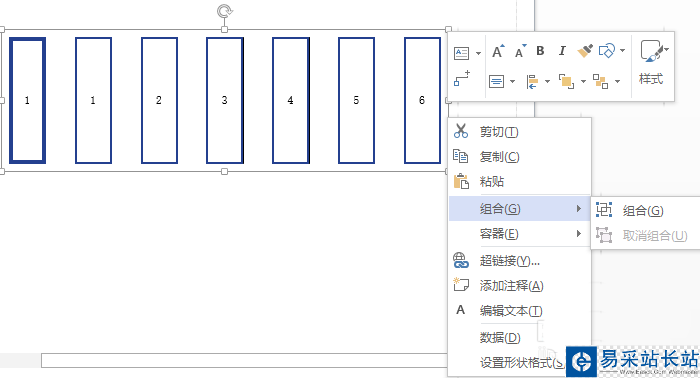The width and height of the screenshot is (700, 378).
Task: Choose 设置形状格式 from the context menu
Action: 521,362
